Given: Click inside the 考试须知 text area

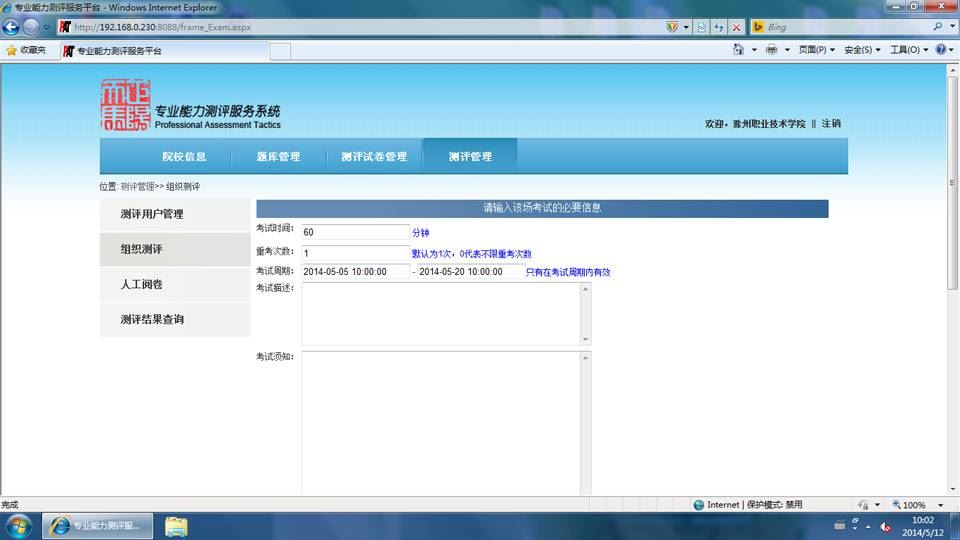Looking at the screenshot, I should [x=441, y=424].
